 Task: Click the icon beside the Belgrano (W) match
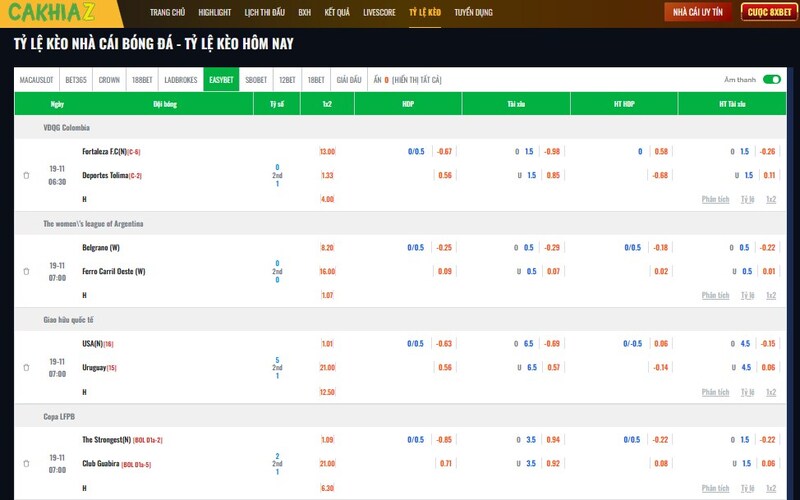click(x=26, y=271)
